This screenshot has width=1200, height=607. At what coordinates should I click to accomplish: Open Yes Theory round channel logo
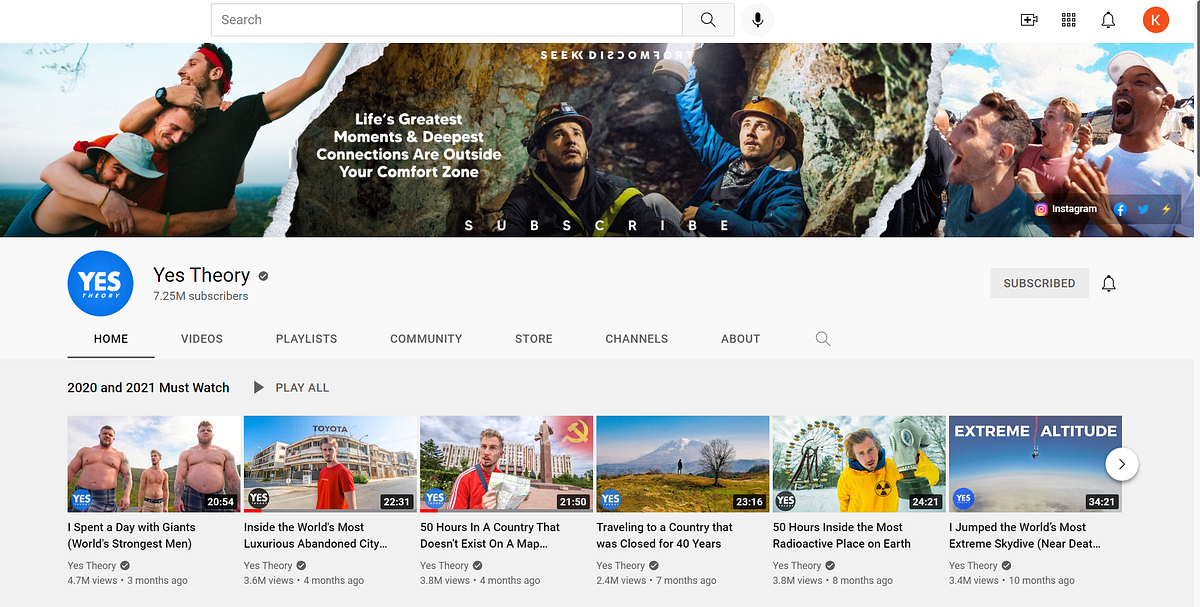click(100, 283)
